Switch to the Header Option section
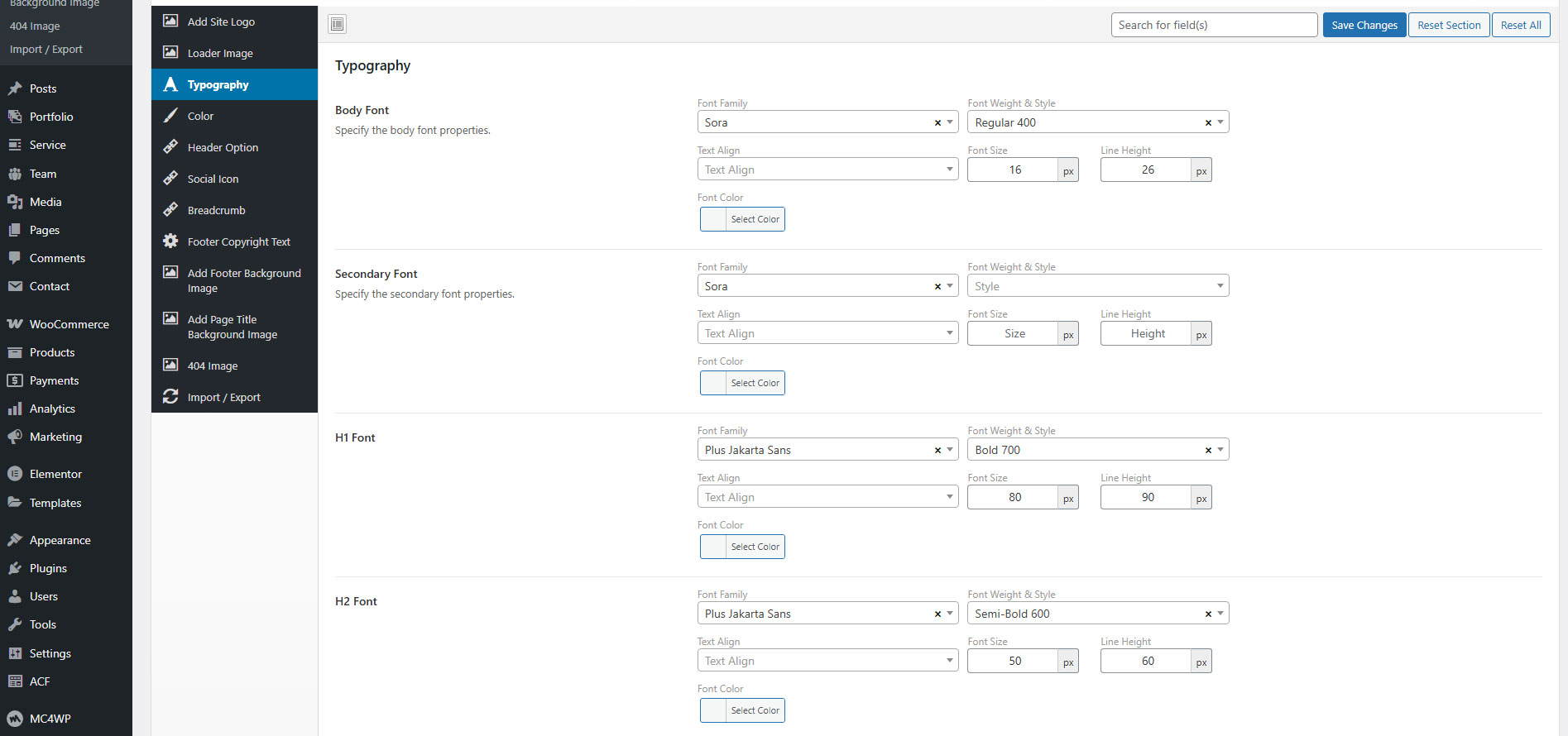The height and width of the screenshot is (736, 1568). pyautogui.click(x=223, y=147)
